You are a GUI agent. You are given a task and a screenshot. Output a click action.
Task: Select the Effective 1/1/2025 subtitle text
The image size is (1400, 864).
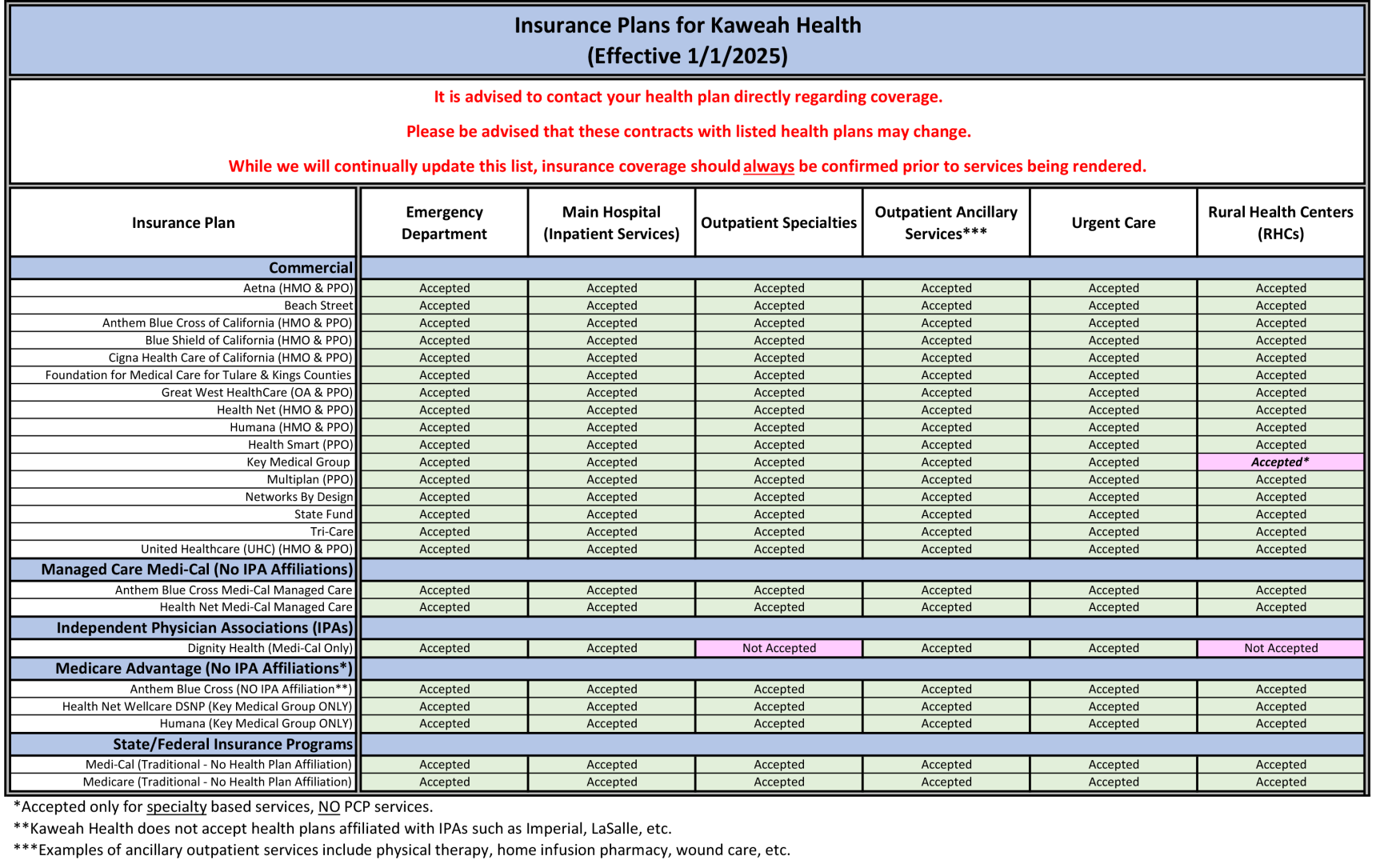click(688, 56)
